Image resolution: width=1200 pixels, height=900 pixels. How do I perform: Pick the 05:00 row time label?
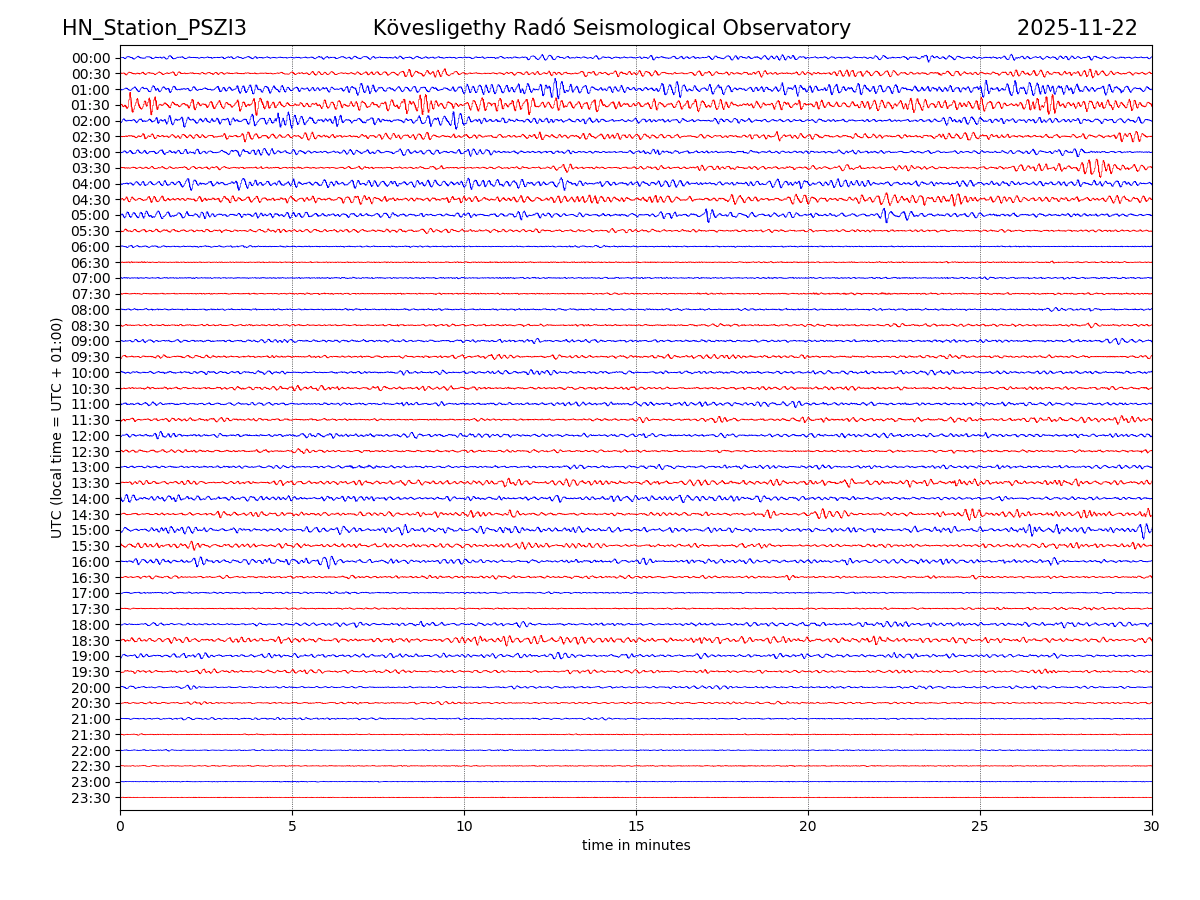pyautogui.click(x=91, y=215)
